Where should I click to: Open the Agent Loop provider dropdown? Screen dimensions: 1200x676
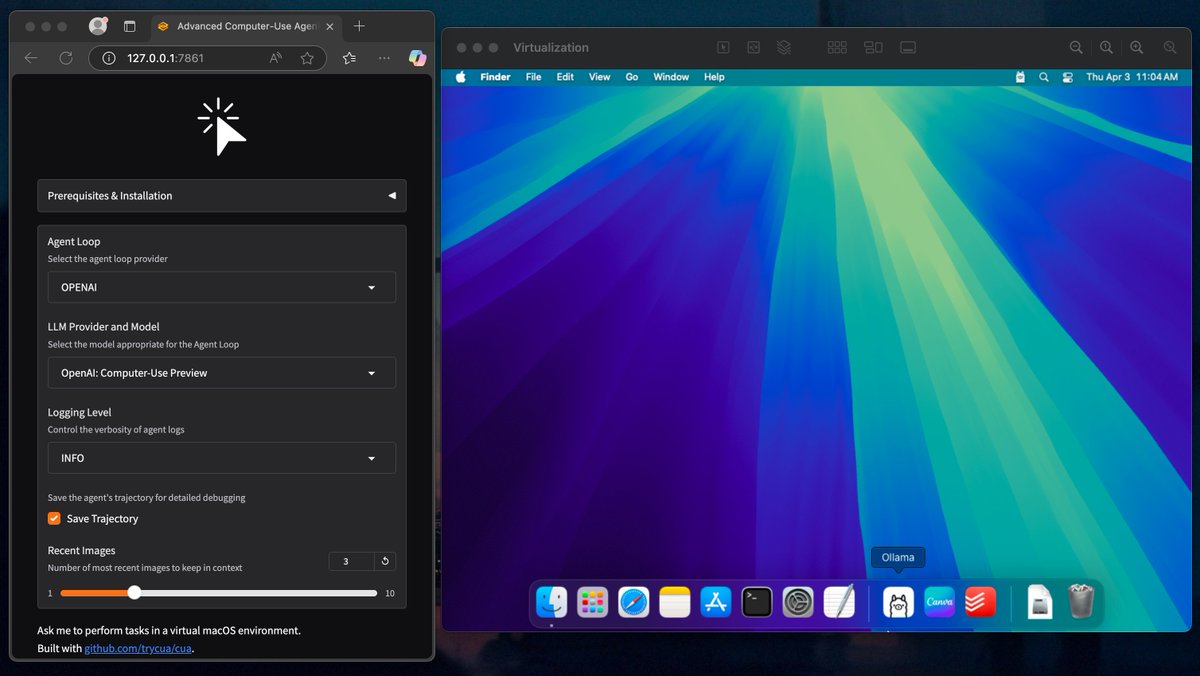(221, 287)
